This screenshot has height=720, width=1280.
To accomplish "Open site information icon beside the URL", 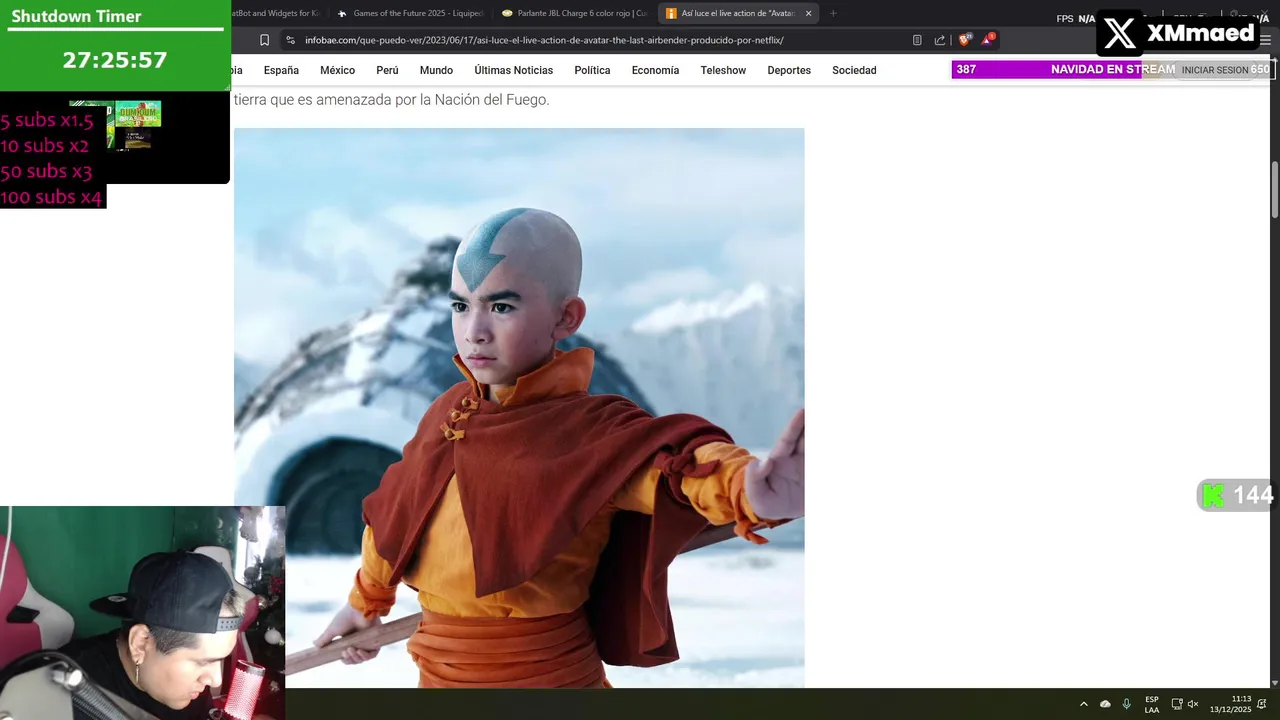I will click(x=290, y=40).
